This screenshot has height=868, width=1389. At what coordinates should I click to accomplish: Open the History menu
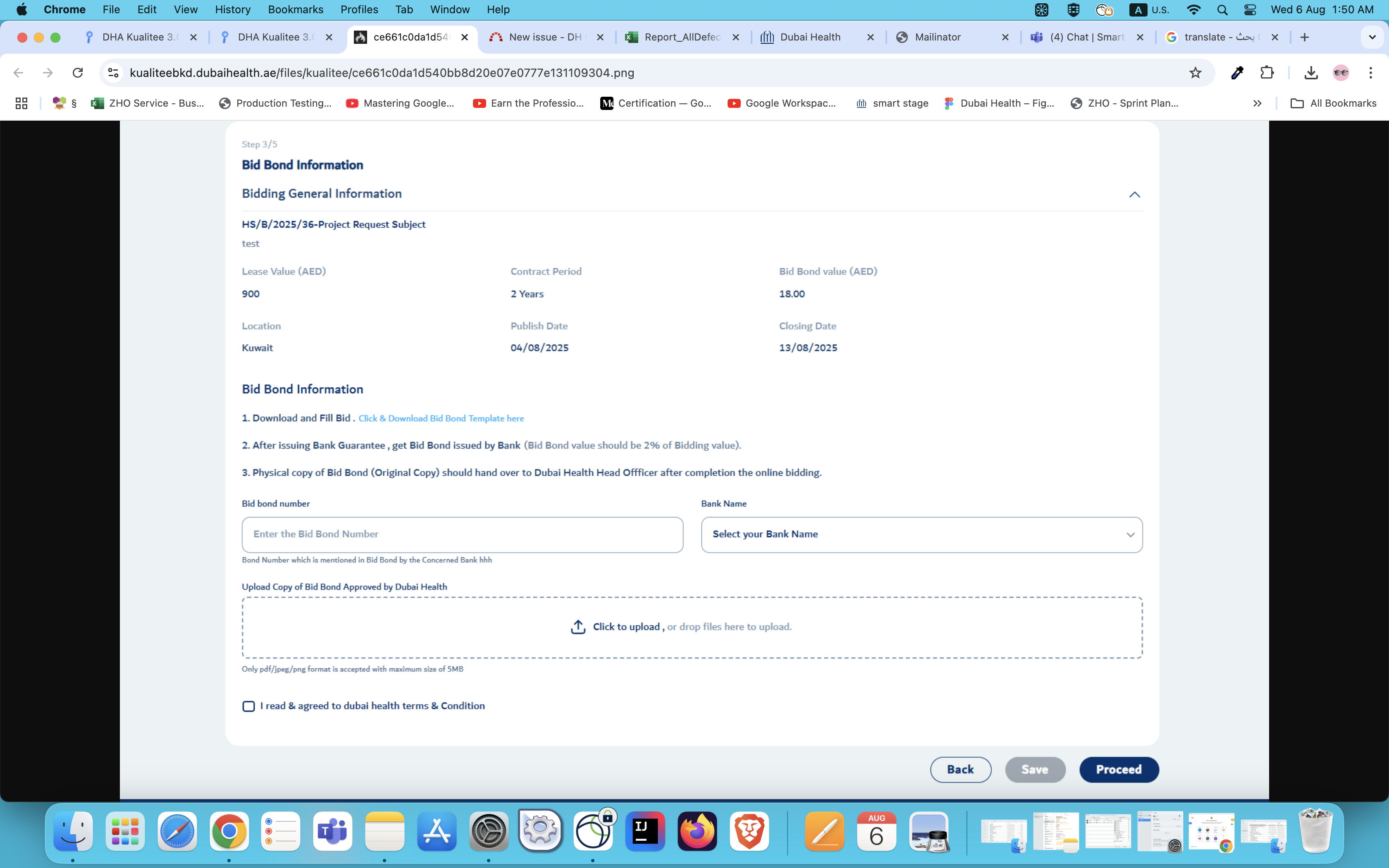232,10
